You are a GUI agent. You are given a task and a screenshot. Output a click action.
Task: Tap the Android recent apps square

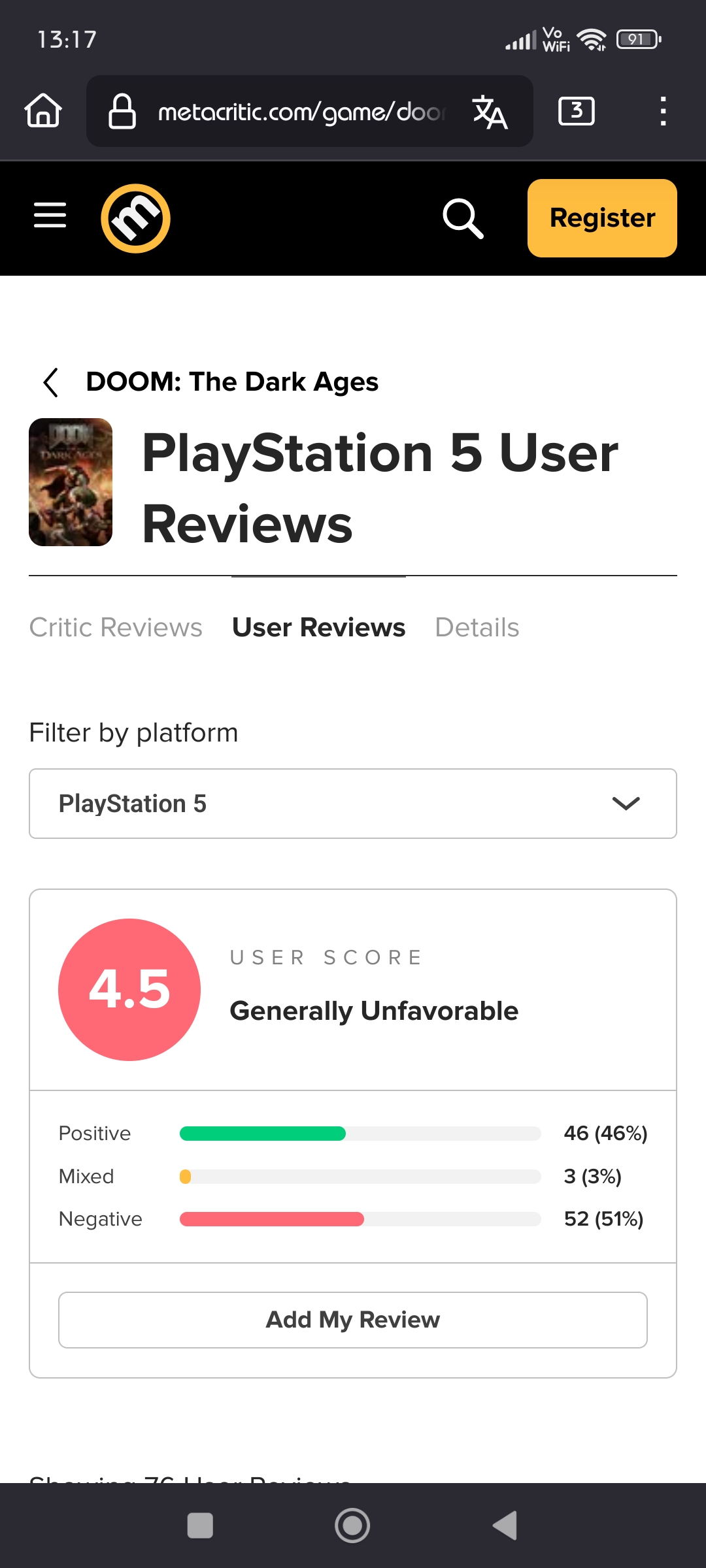coord(200,1526)
